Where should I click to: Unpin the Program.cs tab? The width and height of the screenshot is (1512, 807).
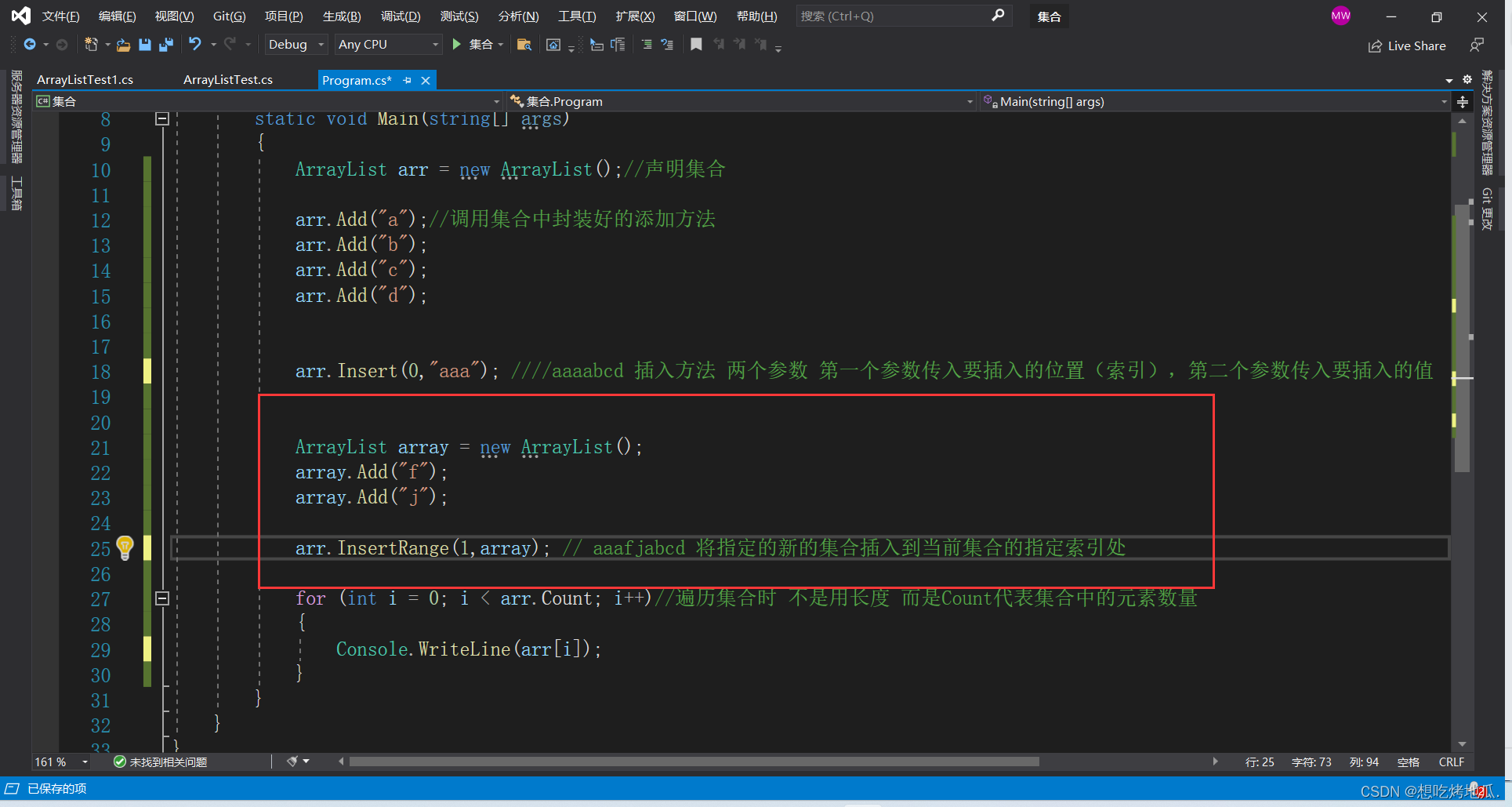point(407,80)
